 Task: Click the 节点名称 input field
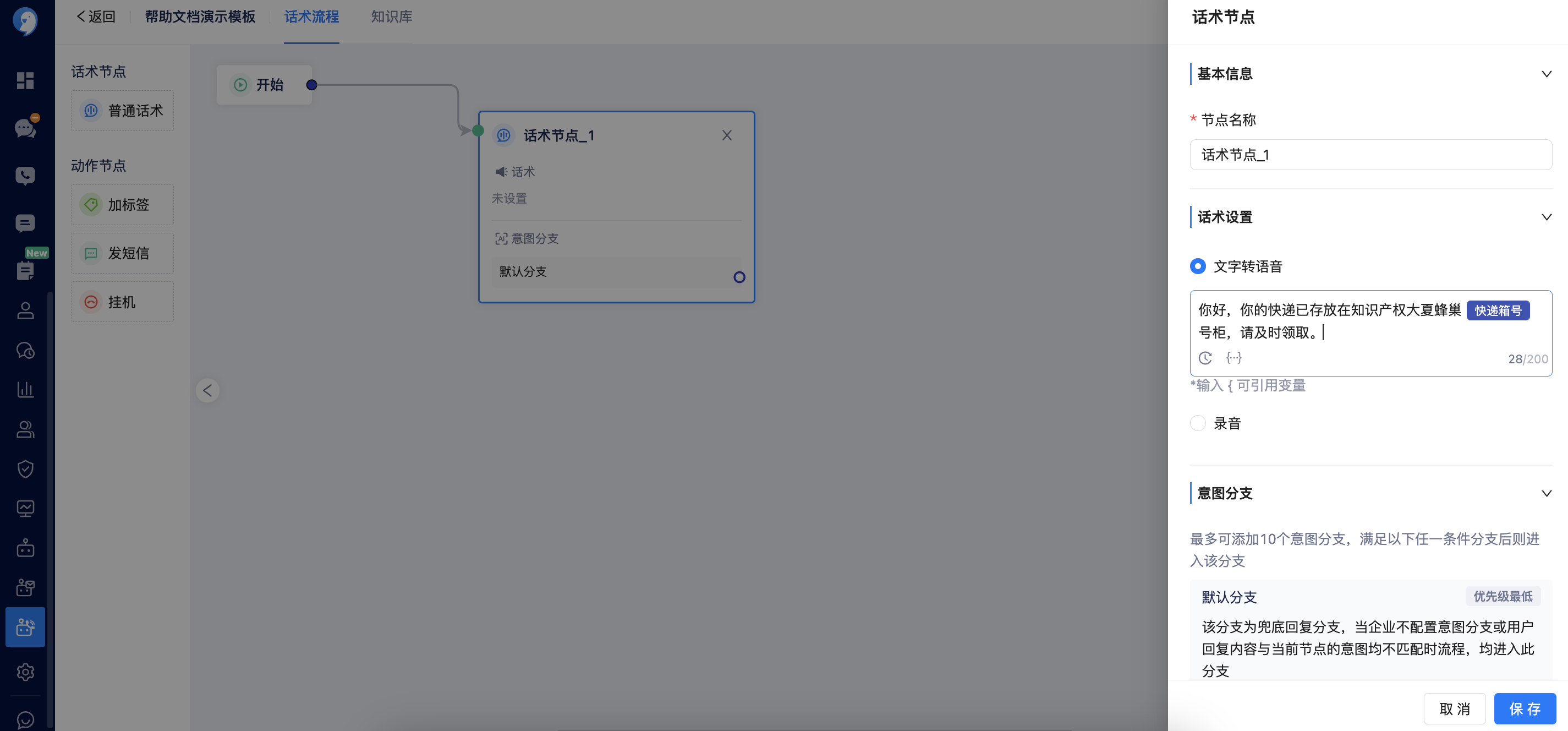tap(1371, 155)
